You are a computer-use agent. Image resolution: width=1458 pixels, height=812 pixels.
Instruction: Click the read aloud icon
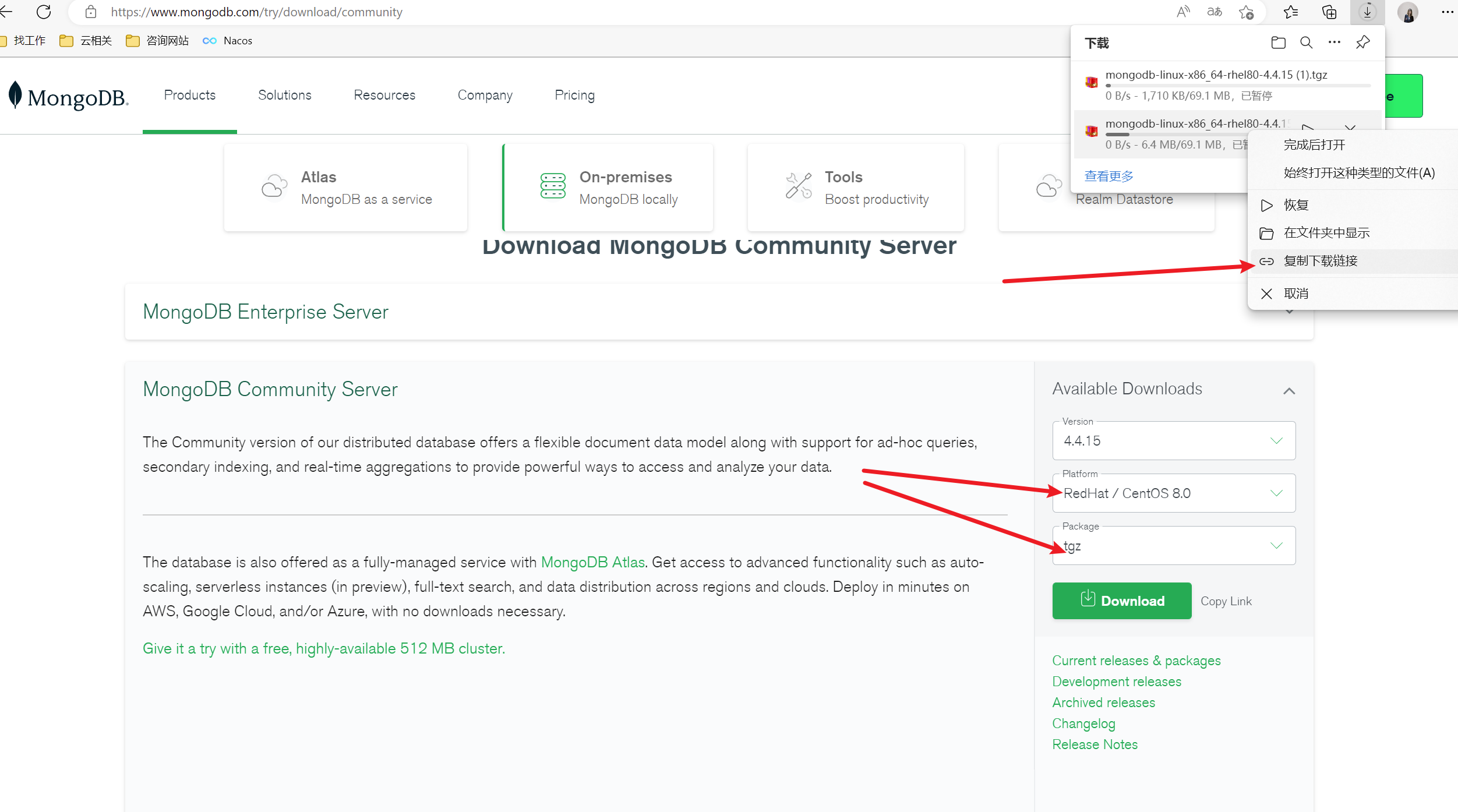[x=1183, y=12]
